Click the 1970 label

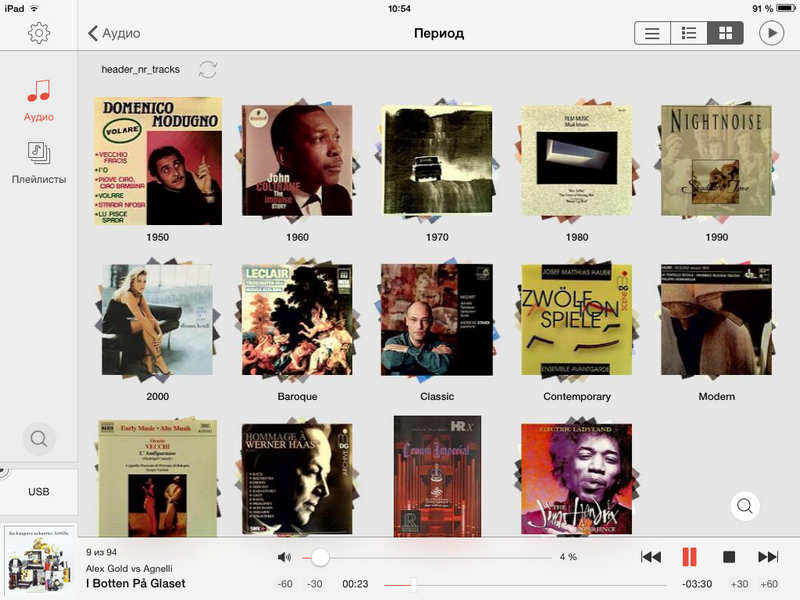[x=437, y=237]
